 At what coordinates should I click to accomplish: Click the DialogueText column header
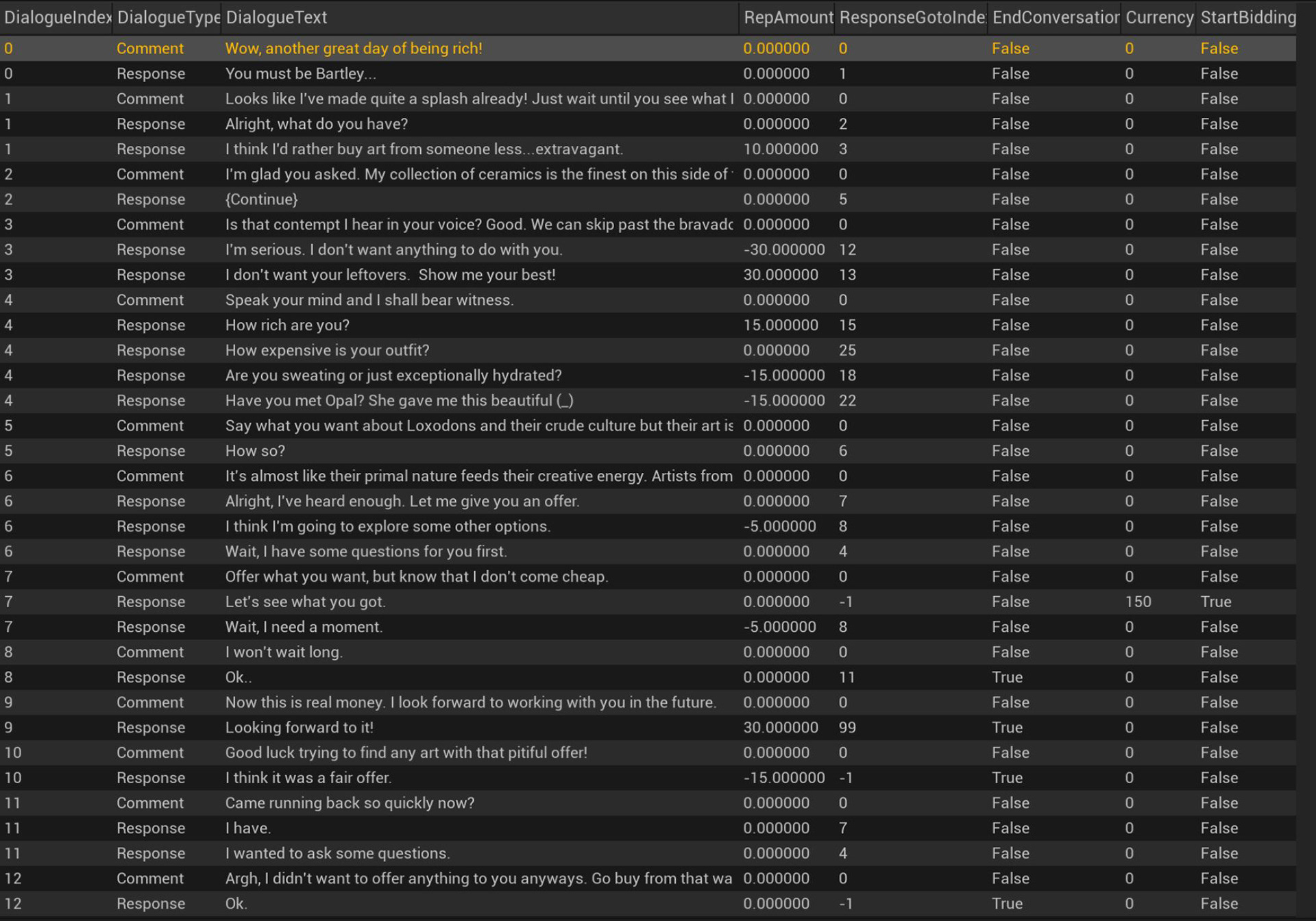[277, 17]
